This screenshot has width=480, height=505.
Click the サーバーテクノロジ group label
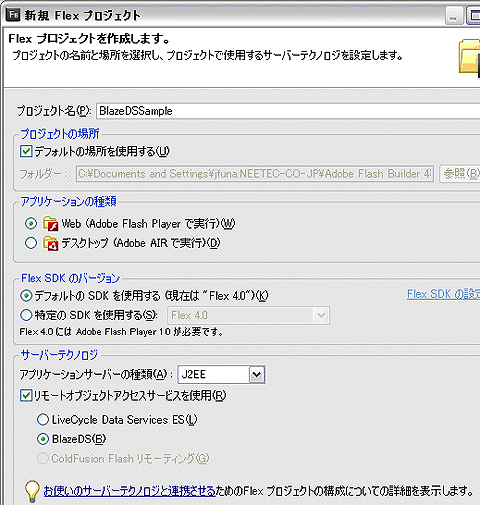point(59,355)
